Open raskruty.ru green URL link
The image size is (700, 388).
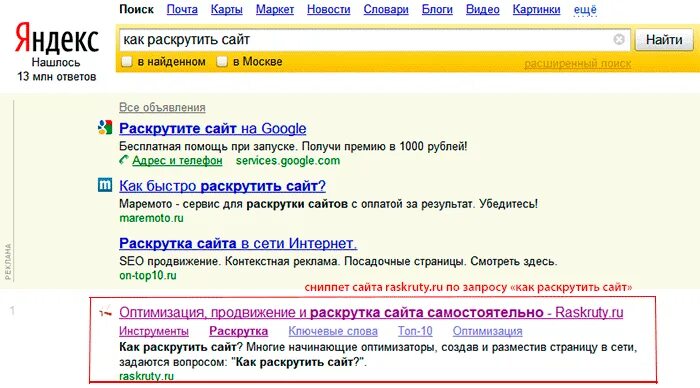point(146,376)
